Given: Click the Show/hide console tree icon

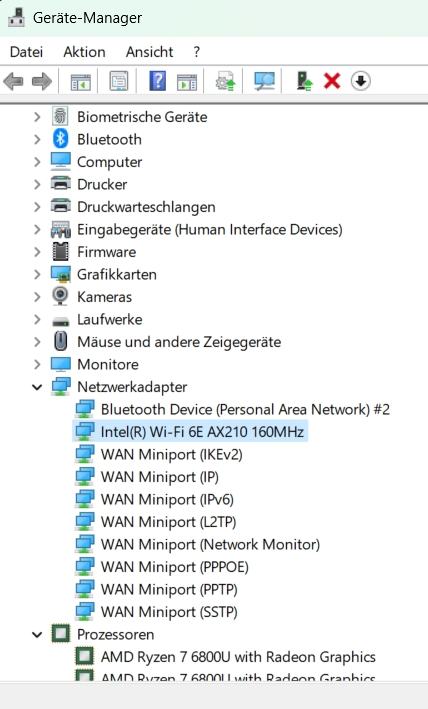Looking at the screenshot, I should tap(81, 82).
